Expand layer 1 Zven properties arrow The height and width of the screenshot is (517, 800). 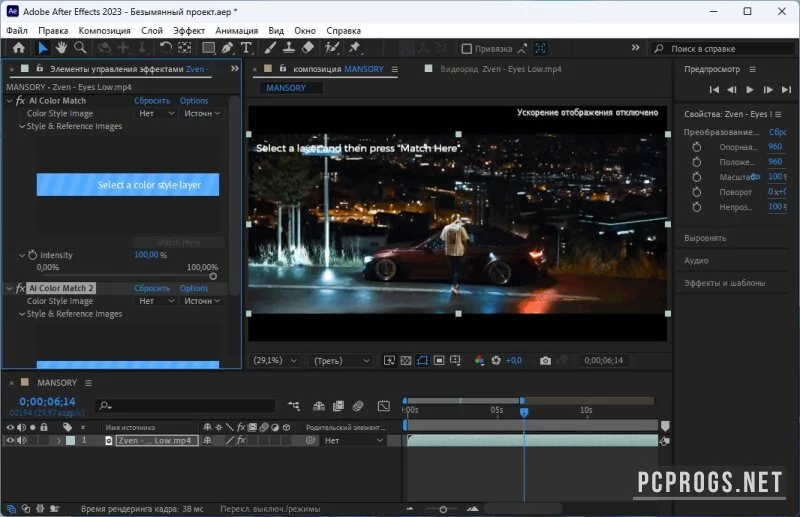coord(59,440)
